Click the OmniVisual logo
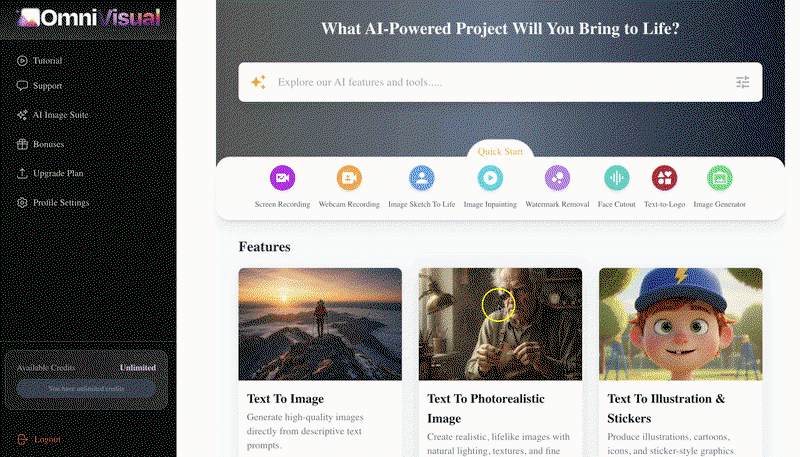This screenshot has height=457, width=800. pos(88,18)
